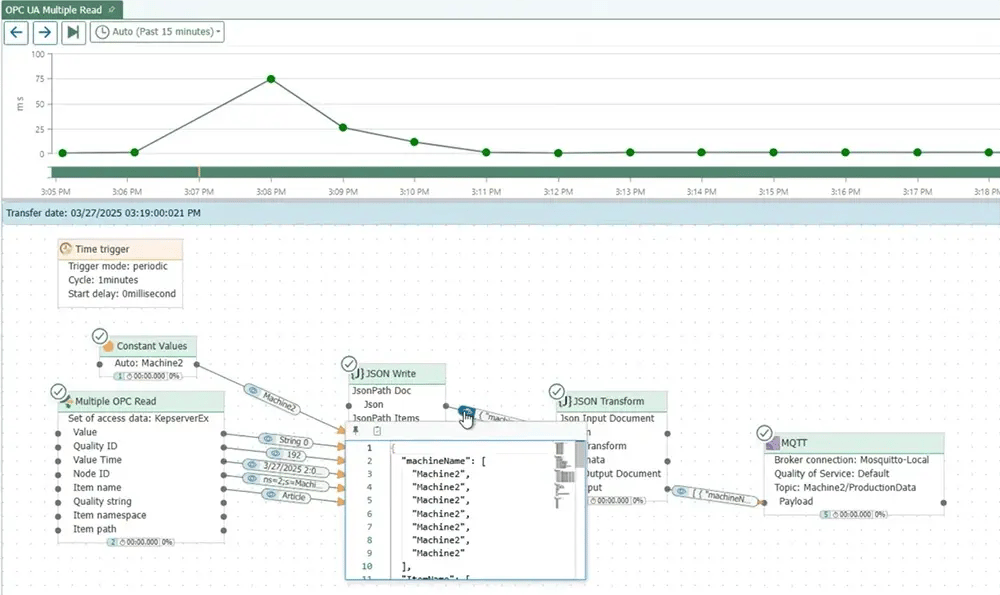Pin the OPC UA Multiple Read tab
The image size is (1000, 595).
coord(111,8)
